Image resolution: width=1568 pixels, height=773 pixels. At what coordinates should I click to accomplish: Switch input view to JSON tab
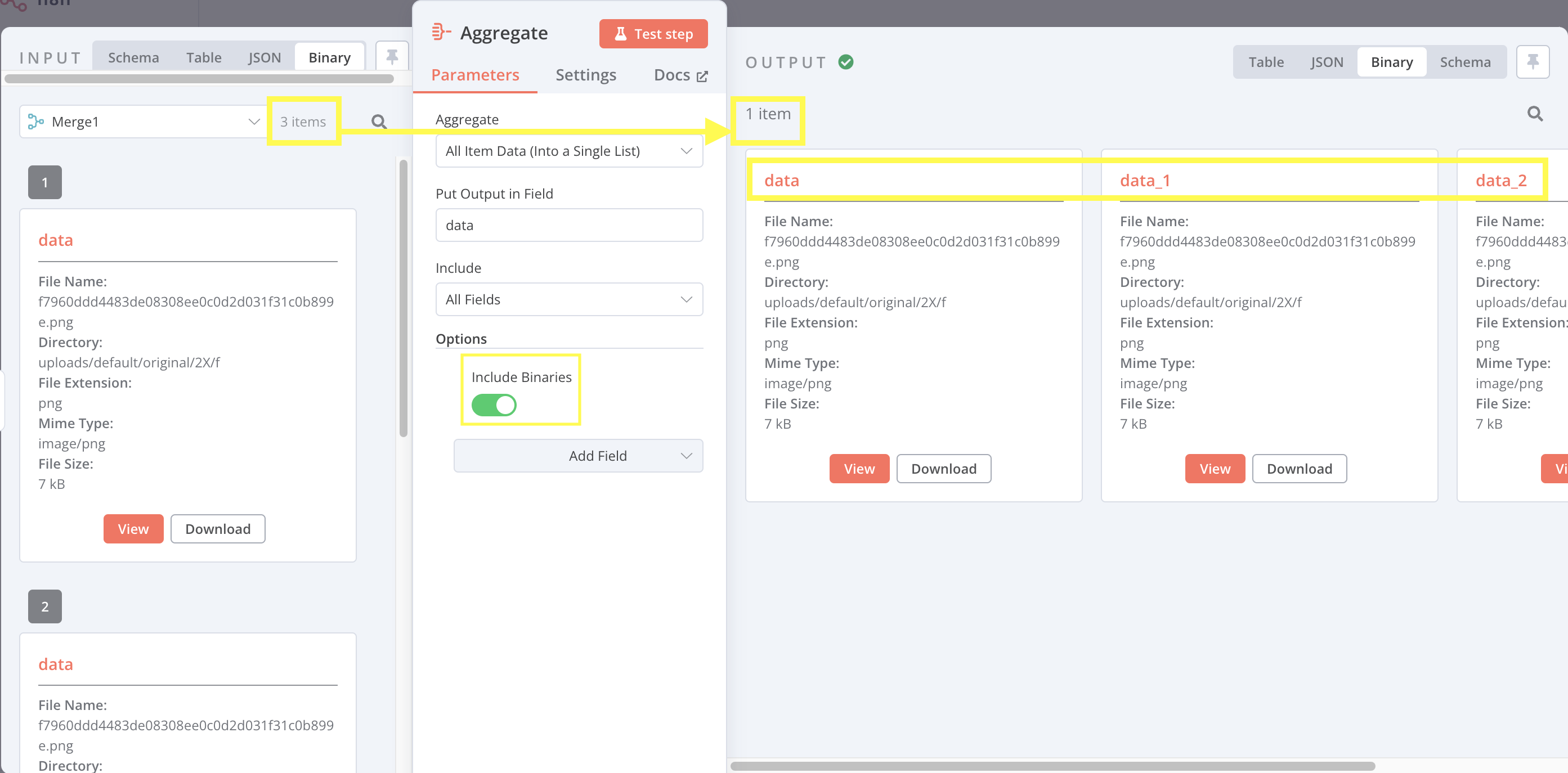pyautogui.click(x=264, y=58)
